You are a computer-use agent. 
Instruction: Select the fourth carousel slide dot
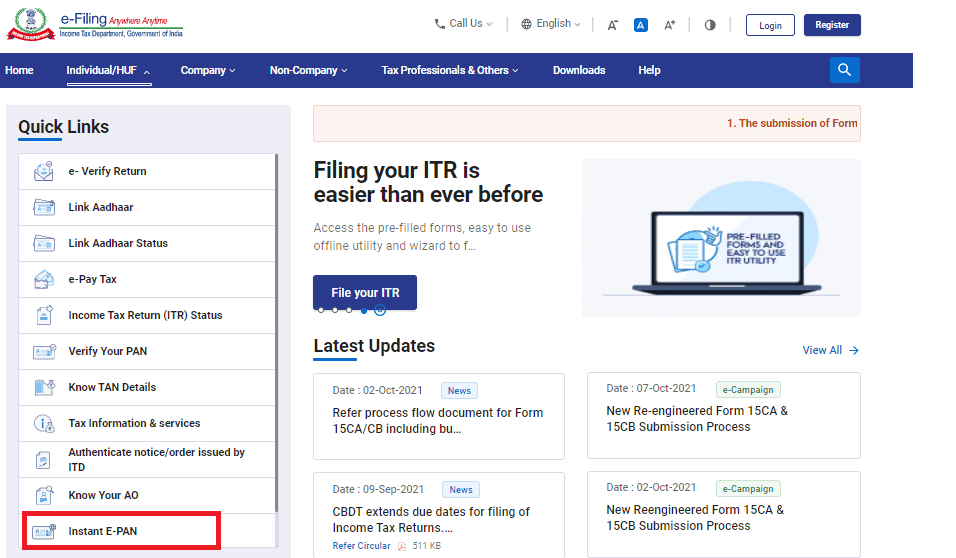click(x=364, y=310)
